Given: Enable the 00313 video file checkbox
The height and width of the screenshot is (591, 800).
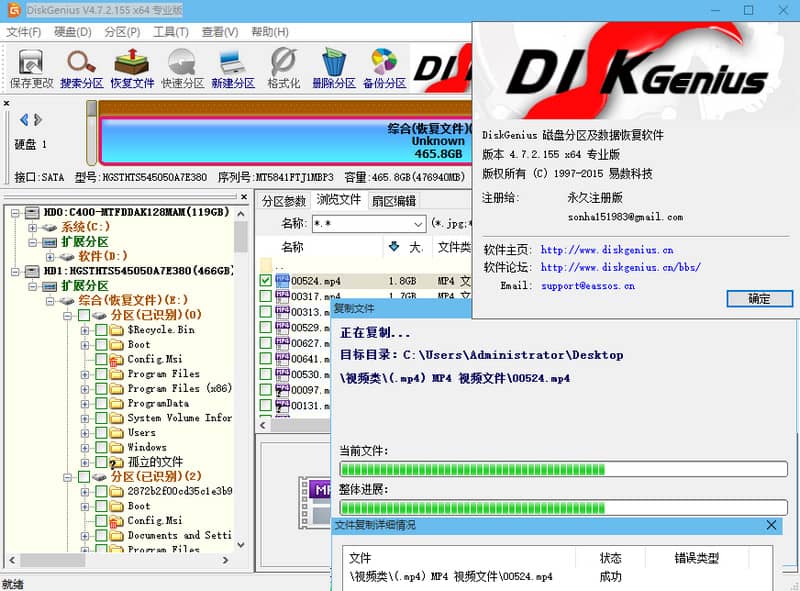Looking at the screenshot, I should click(x=265, y=311).
